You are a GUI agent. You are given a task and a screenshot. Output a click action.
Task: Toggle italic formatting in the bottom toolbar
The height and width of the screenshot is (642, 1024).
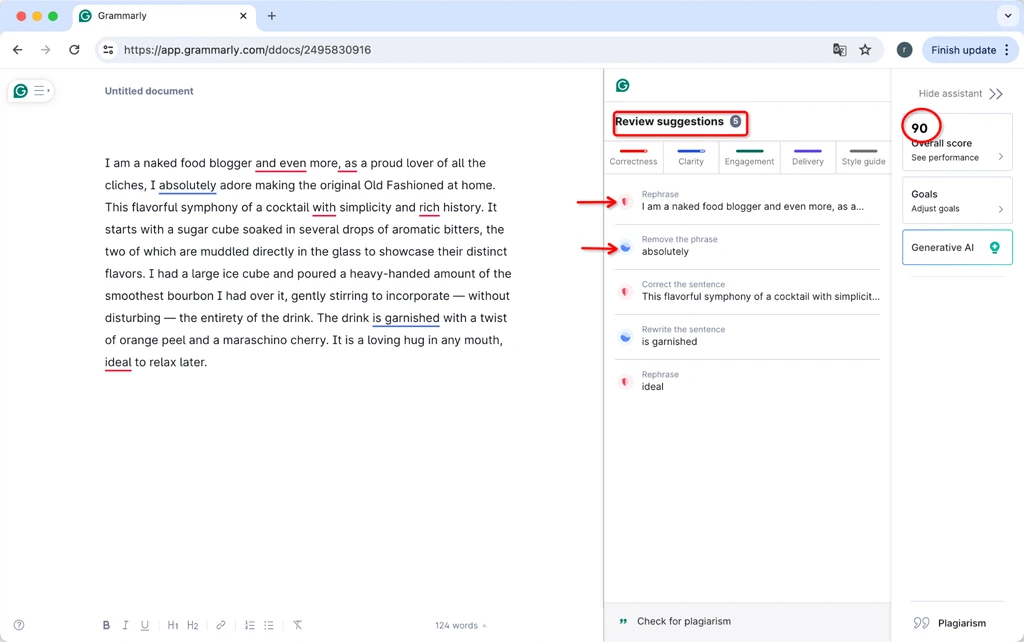point(125,625)
